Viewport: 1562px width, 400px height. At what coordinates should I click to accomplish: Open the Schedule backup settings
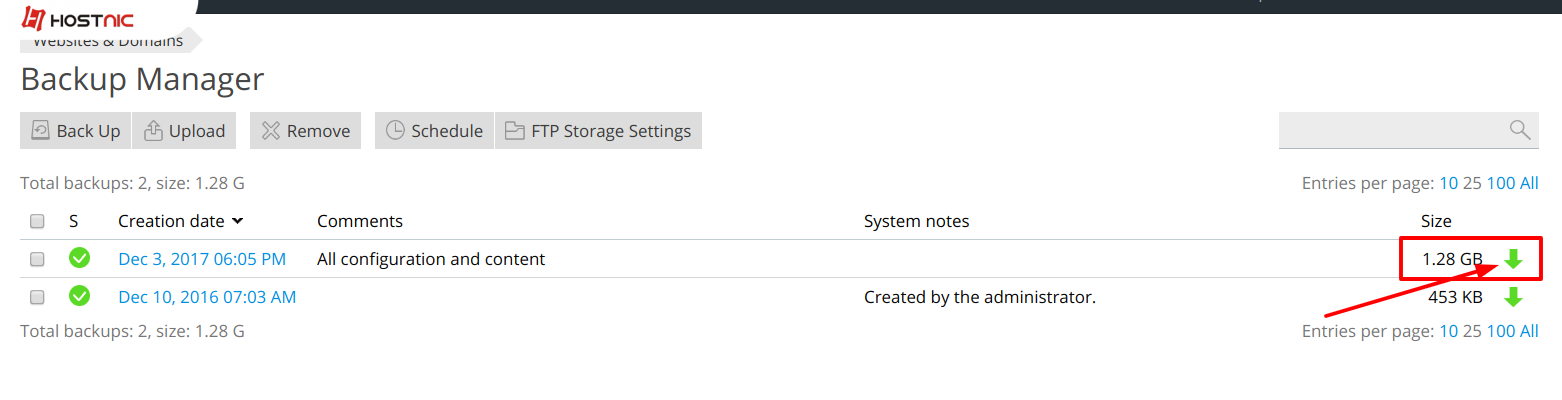coord(434,131)
